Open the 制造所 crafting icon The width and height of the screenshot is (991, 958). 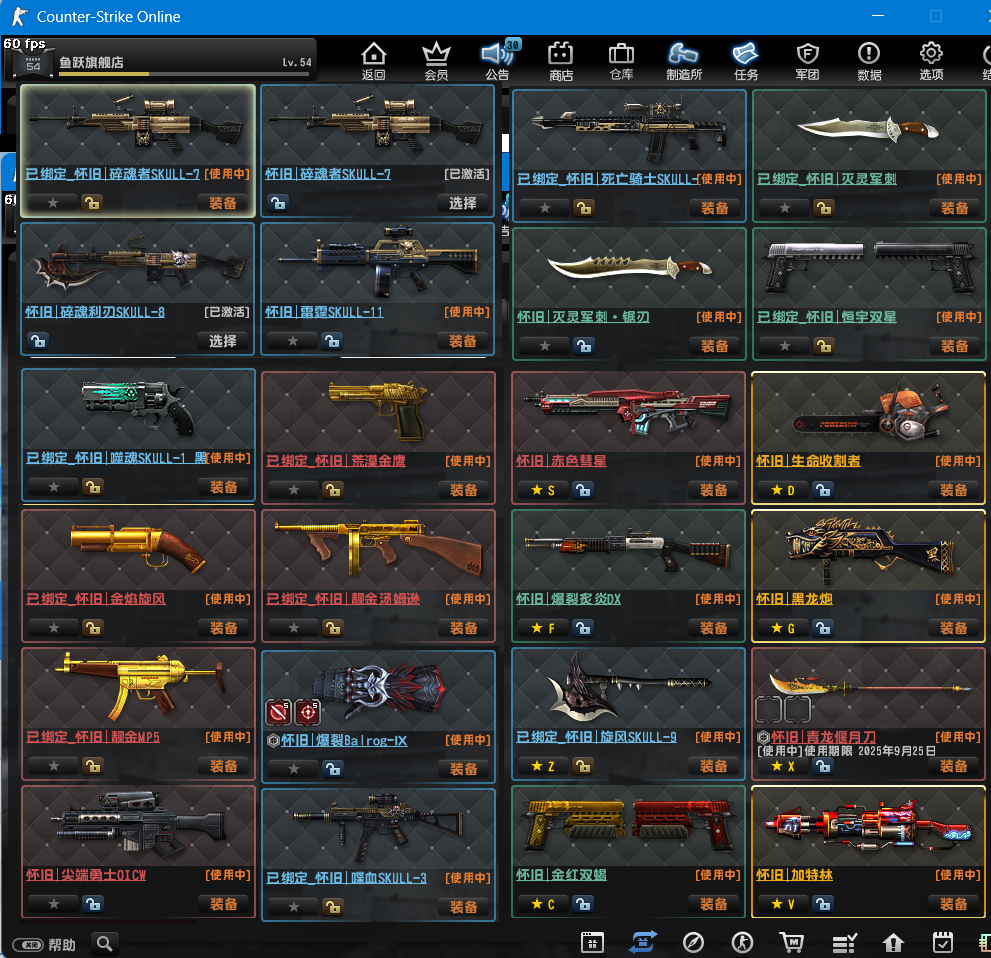684,61
